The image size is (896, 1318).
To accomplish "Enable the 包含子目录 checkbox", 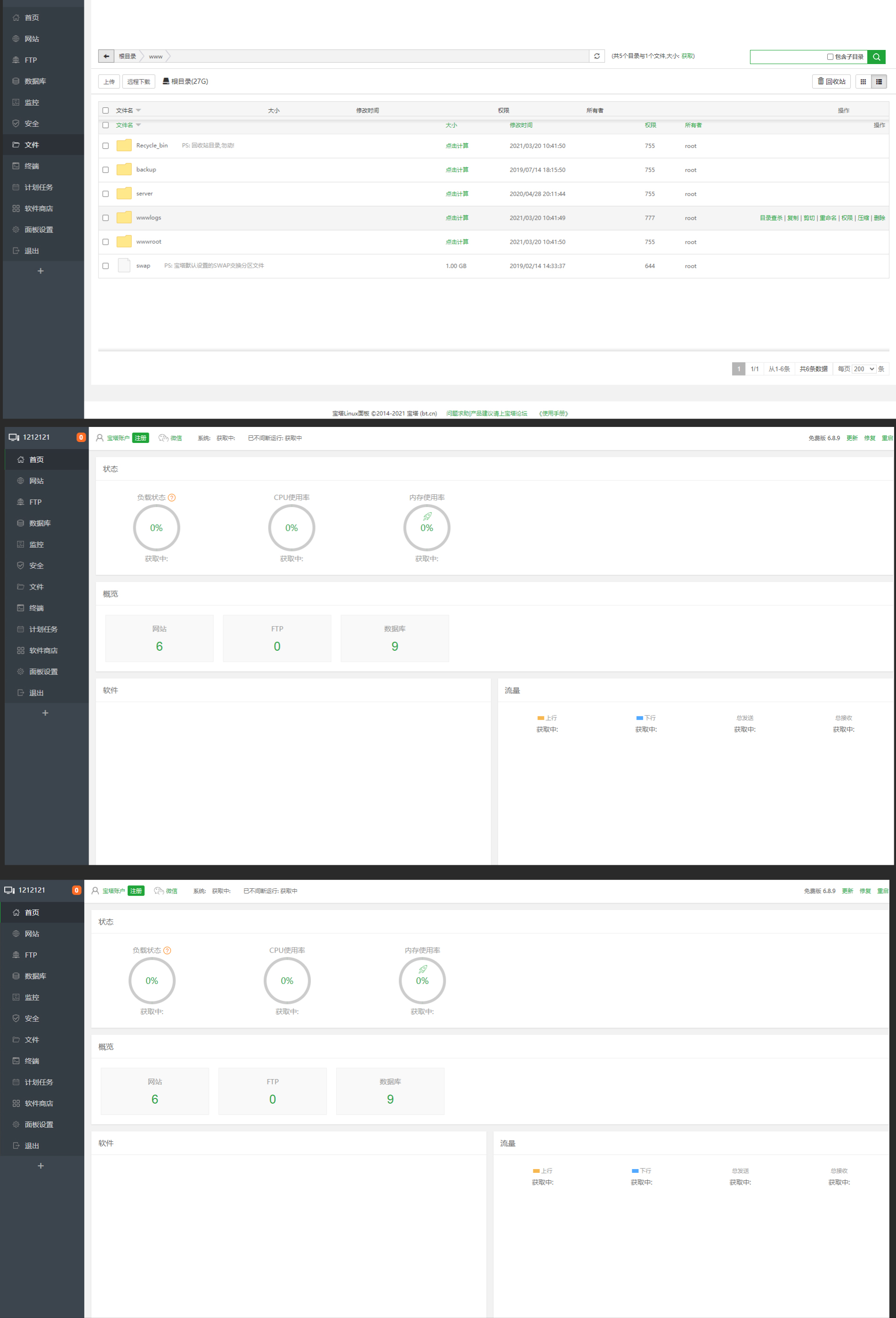I will pyautogui.click(x=830, y=57).
